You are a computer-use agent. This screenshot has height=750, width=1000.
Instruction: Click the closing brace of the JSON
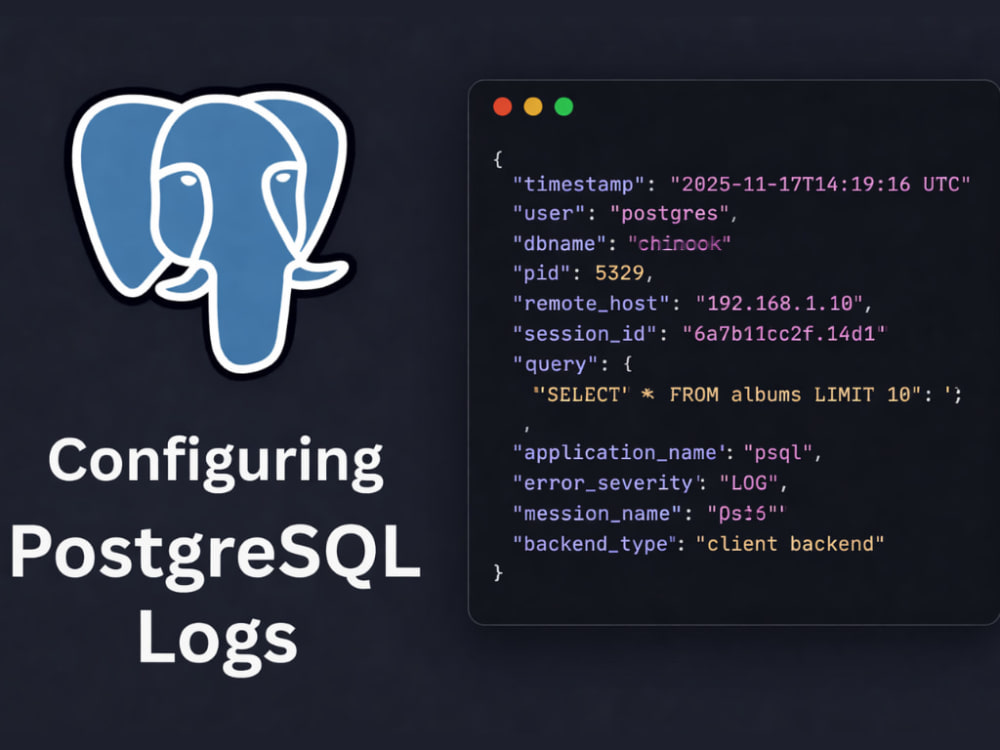pyautogui.click(x=498, y=572)
